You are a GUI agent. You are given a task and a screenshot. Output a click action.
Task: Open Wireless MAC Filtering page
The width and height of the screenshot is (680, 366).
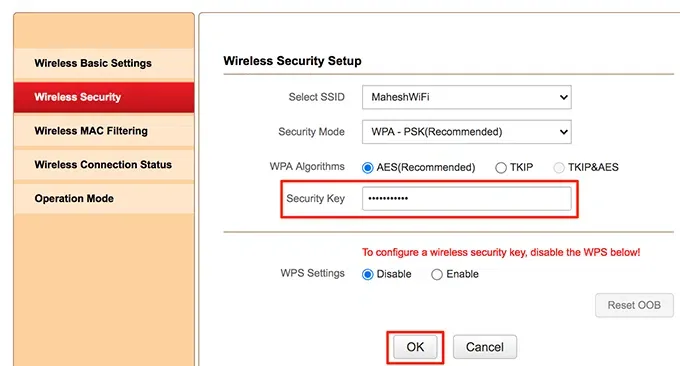click(104, 131)
